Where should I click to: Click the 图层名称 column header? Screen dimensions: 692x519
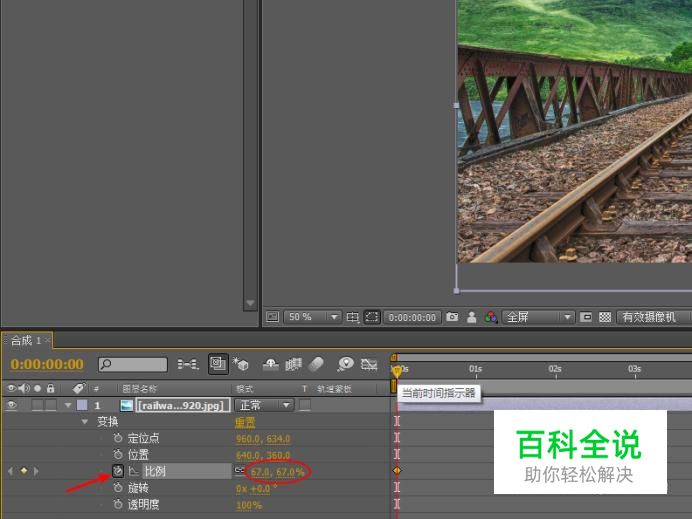(x=139, y=389)
